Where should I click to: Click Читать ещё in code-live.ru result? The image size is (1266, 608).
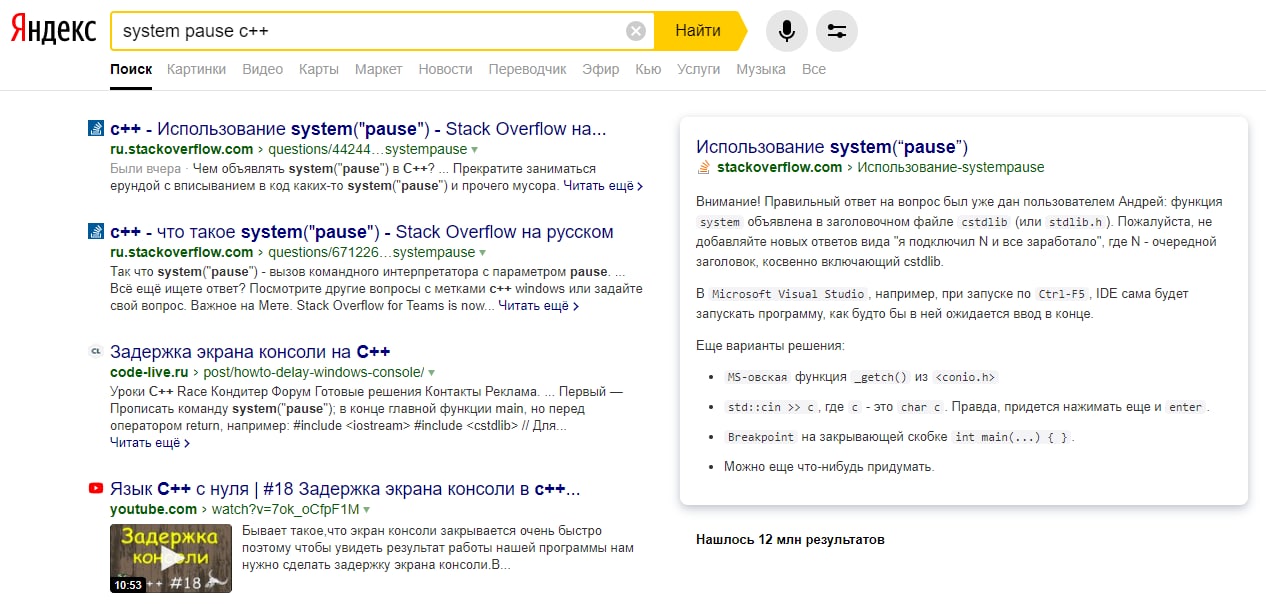pos(150,442)
